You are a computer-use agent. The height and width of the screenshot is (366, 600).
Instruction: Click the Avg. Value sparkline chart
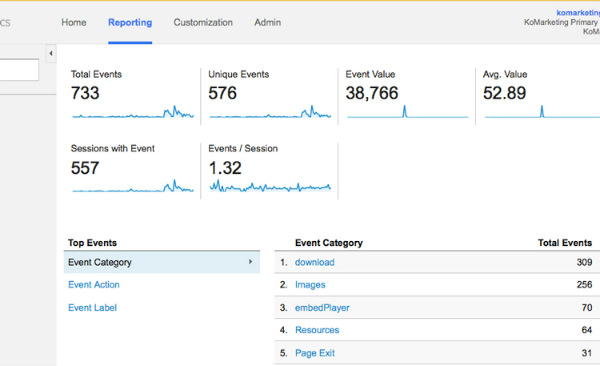(x=542, y=111)
